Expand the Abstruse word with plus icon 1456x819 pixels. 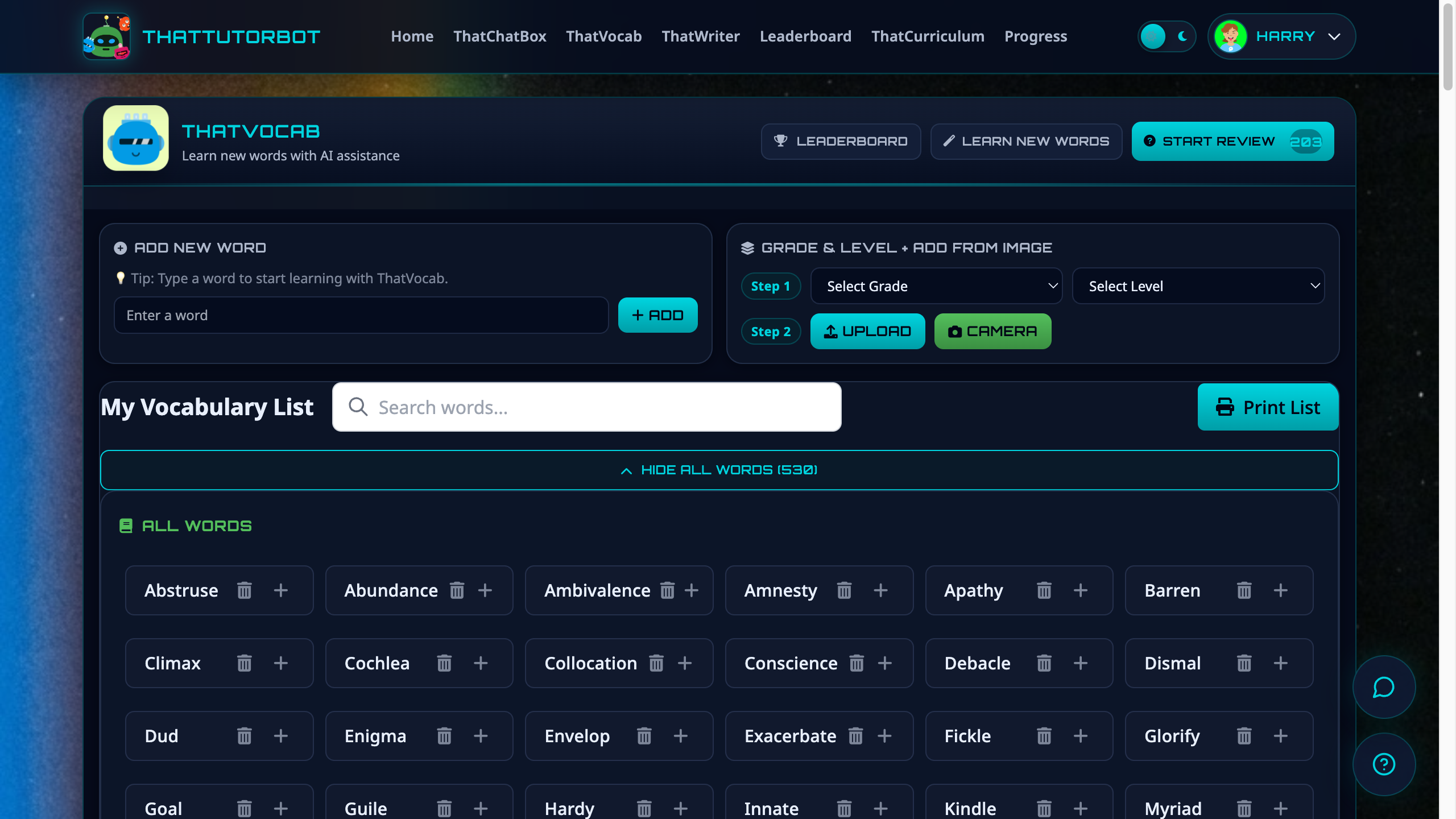[x=281, y=590]
